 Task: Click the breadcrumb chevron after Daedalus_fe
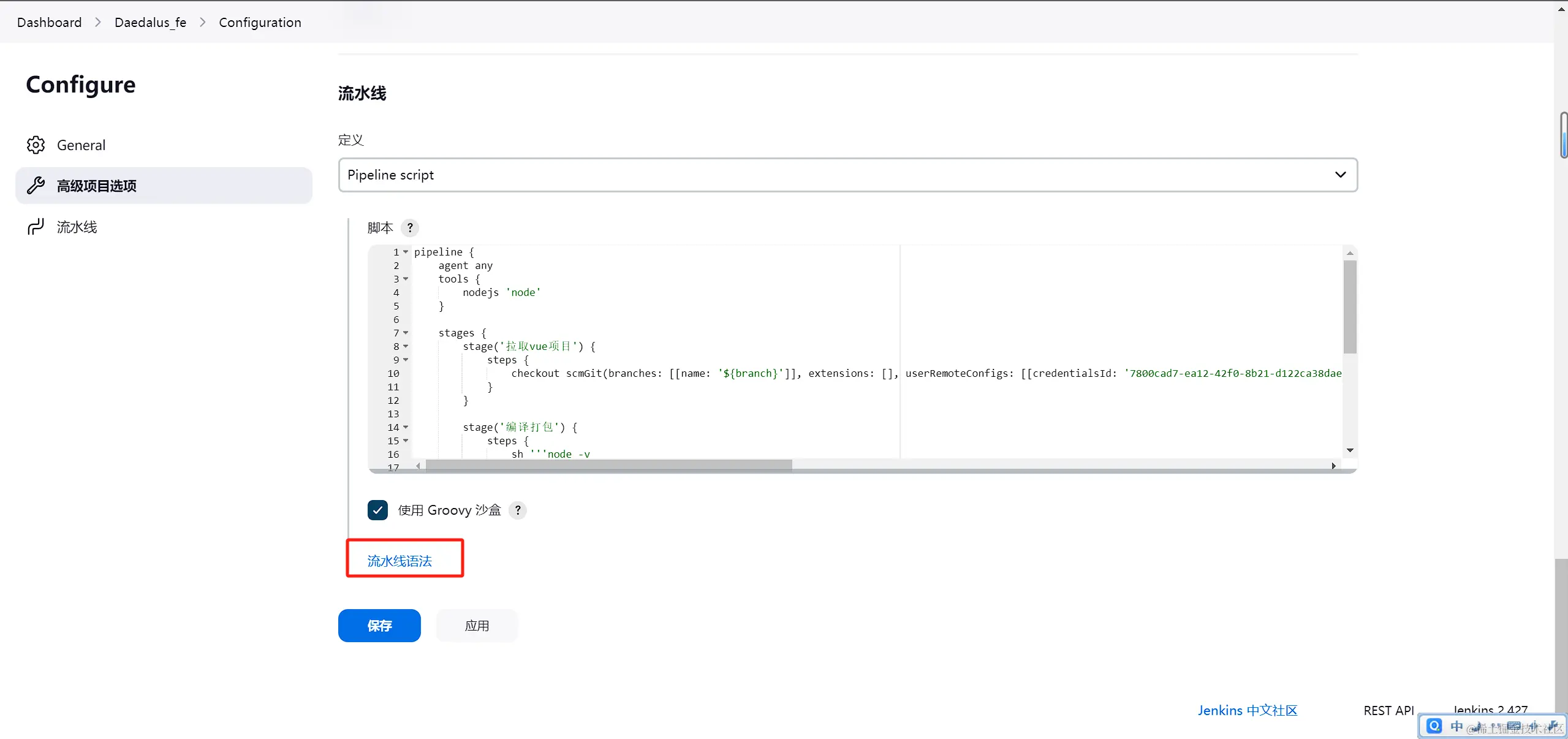[202, 23]
